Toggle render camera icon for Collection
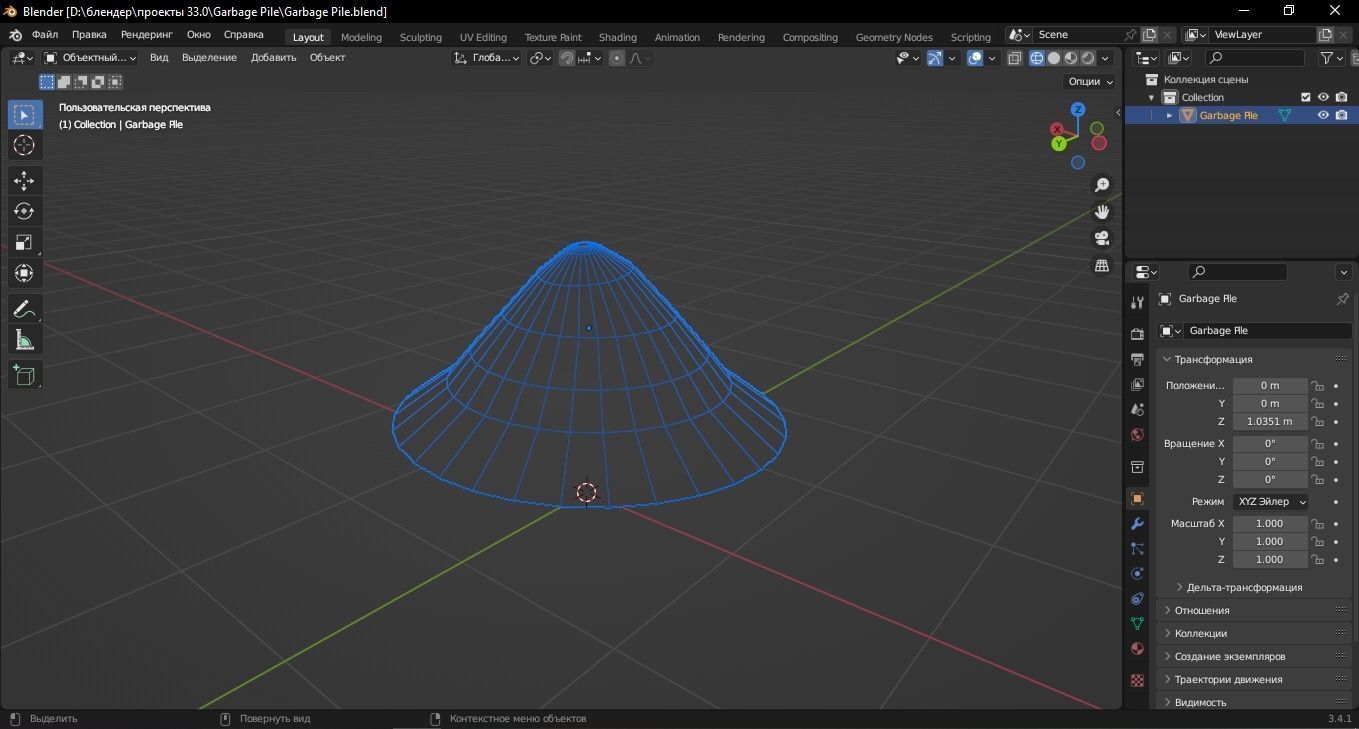Screen dimensions: 1359x729 tap(1341, 97)
